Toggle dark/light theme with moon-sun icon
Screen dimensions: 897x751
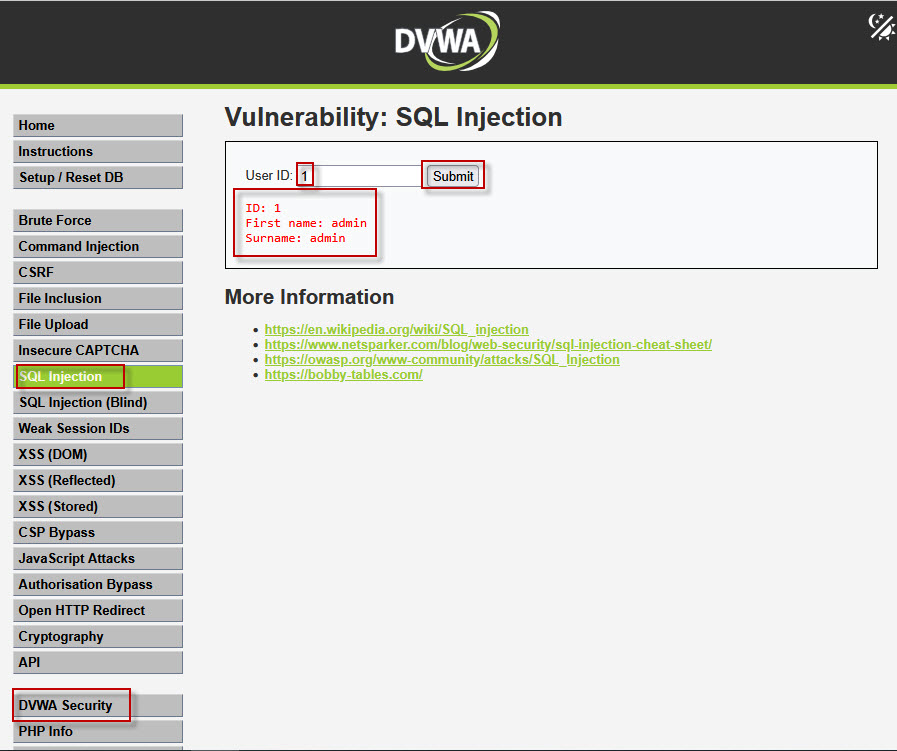point(880,26)
